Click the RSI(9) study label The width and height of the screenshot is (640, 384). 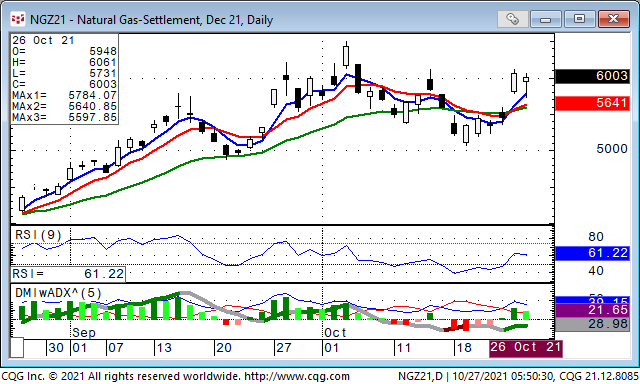tap(38, 235)
